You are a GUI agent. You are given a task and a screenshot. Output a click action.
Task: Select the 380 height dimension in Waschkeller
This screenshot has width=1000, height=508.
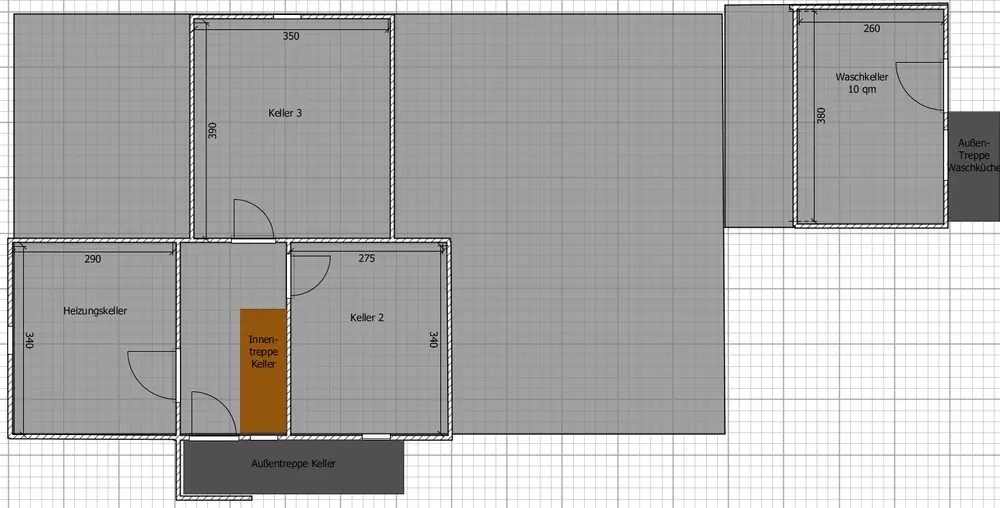pyautogui.click(x=821, y=116)
